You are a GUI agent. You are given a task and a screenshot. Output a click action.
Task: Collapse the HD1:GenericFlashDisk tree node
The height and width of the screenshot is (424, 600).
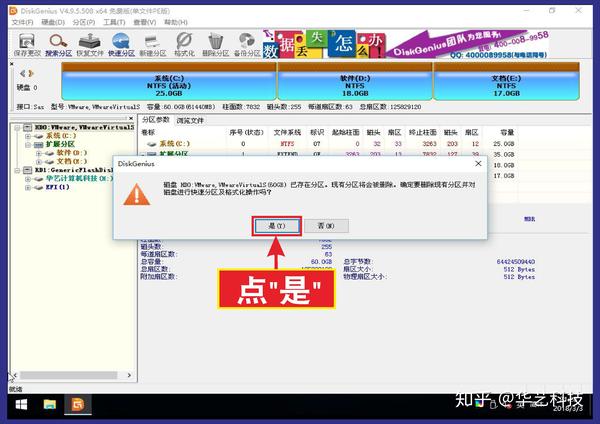pos(17,170)
